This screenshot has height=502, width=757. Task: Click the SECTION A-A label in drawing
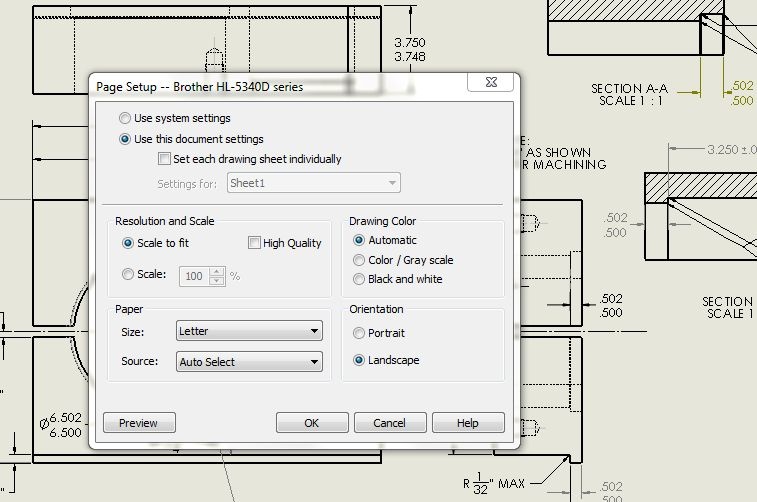630,89
